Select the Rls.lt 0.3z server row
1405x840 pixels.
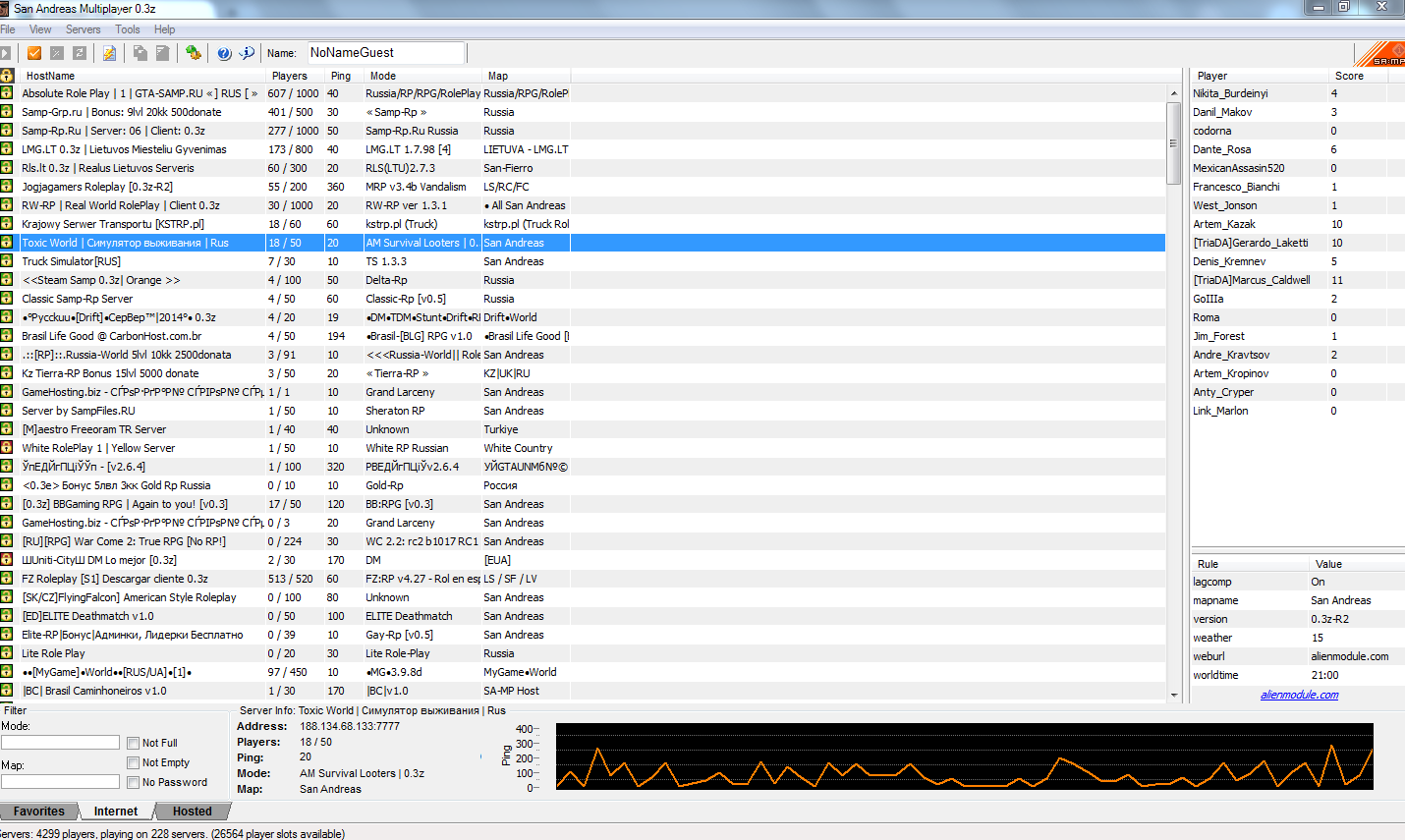coord(583,168)
